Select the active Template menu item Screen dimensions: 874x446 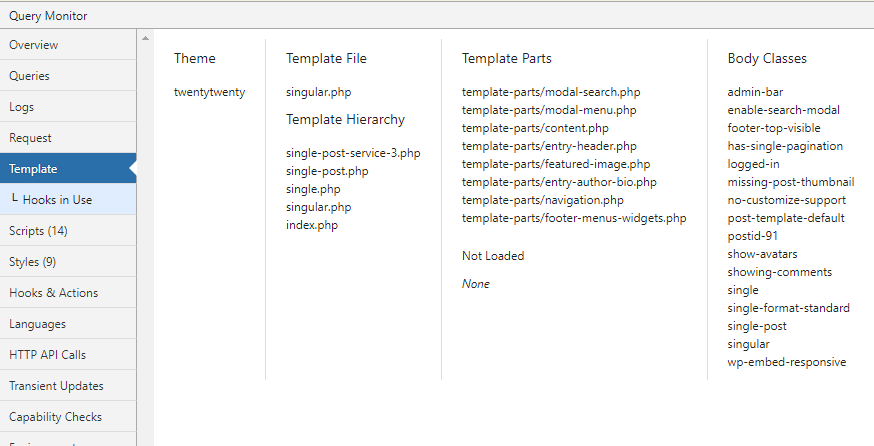point(68,168)
